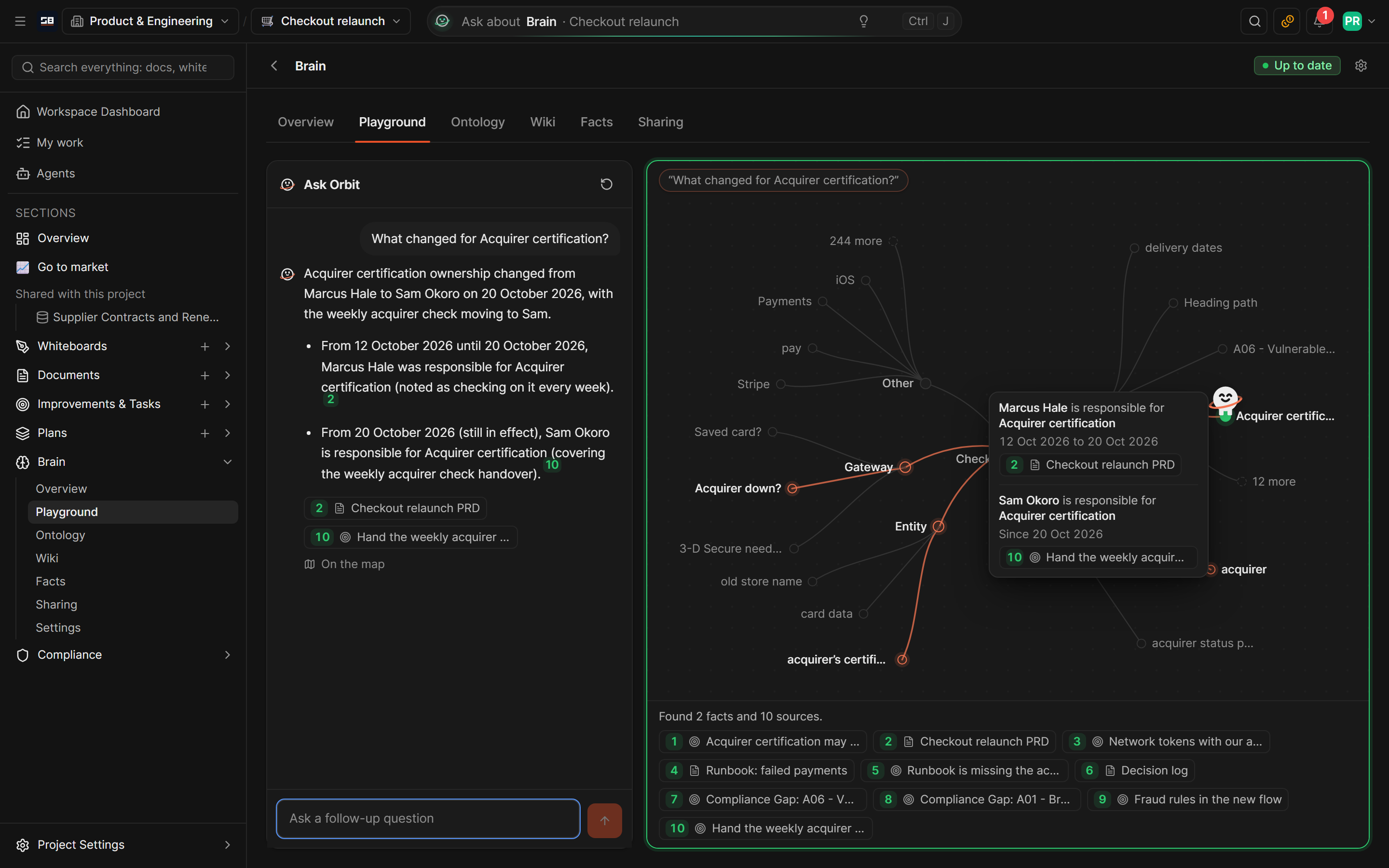Open Settings under the Brain tree
Image resolution: width=1389 pixels, height=868 pixels.
click(x=58, y=627)
